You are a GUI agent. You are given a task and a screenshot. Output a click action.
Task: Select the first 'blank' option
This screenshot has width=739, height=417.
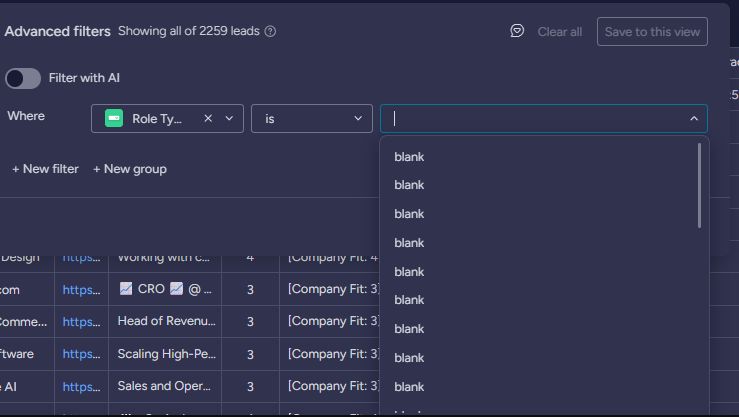[409, 157]
